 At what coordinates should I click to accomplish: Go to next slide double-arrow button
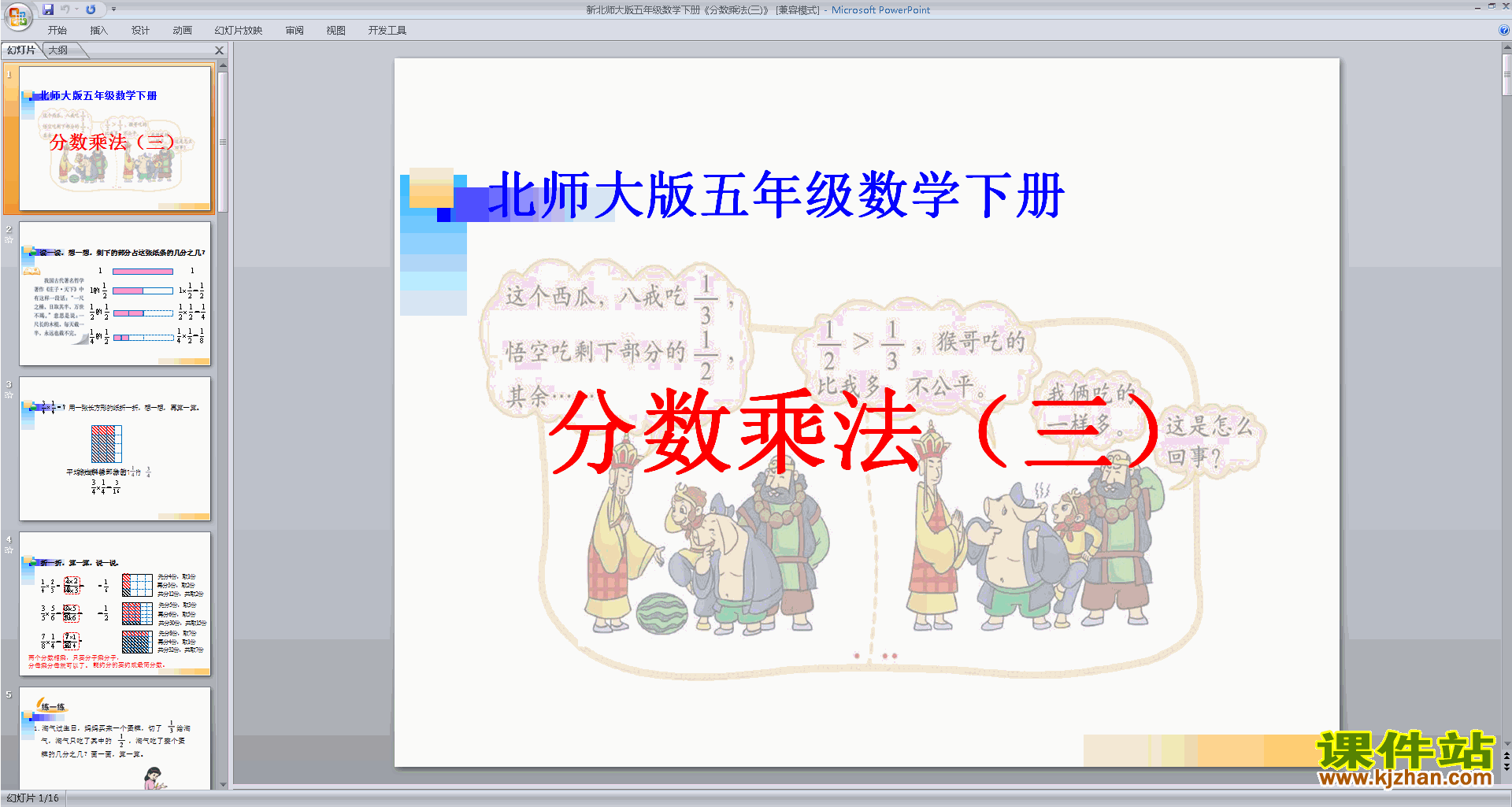point(1506,767)
